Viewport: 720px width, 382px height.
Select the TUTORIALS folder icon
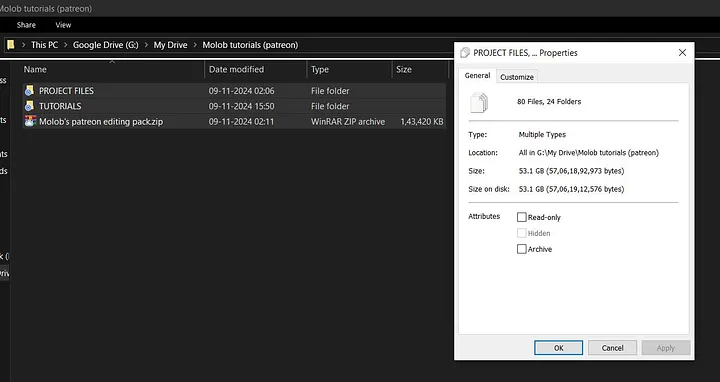29,106
